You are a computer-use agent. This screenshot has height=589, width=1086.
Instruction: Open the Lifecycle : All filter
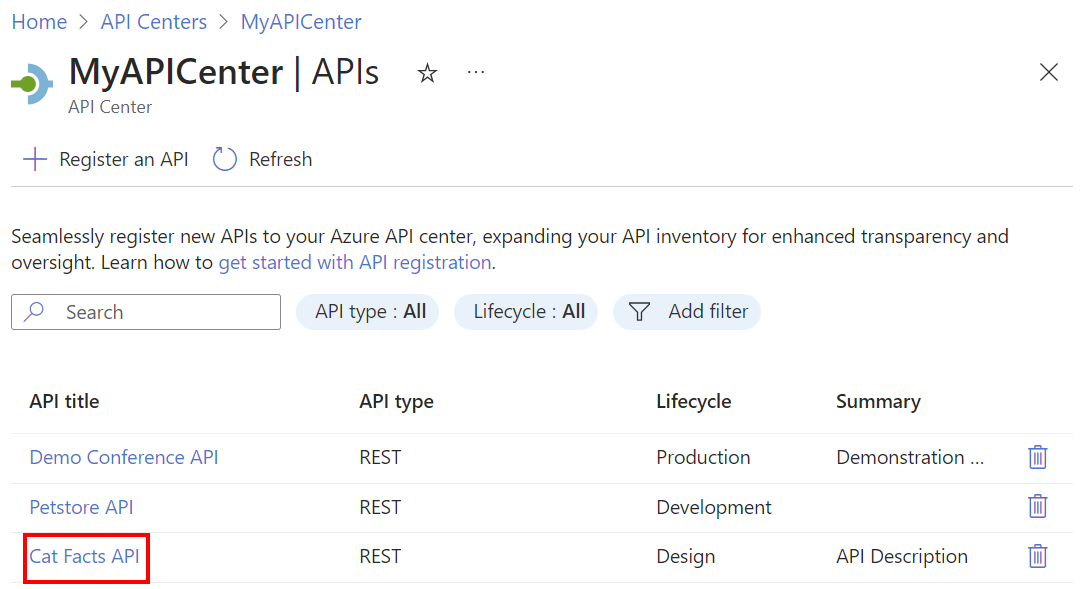(x=526, y=312)
